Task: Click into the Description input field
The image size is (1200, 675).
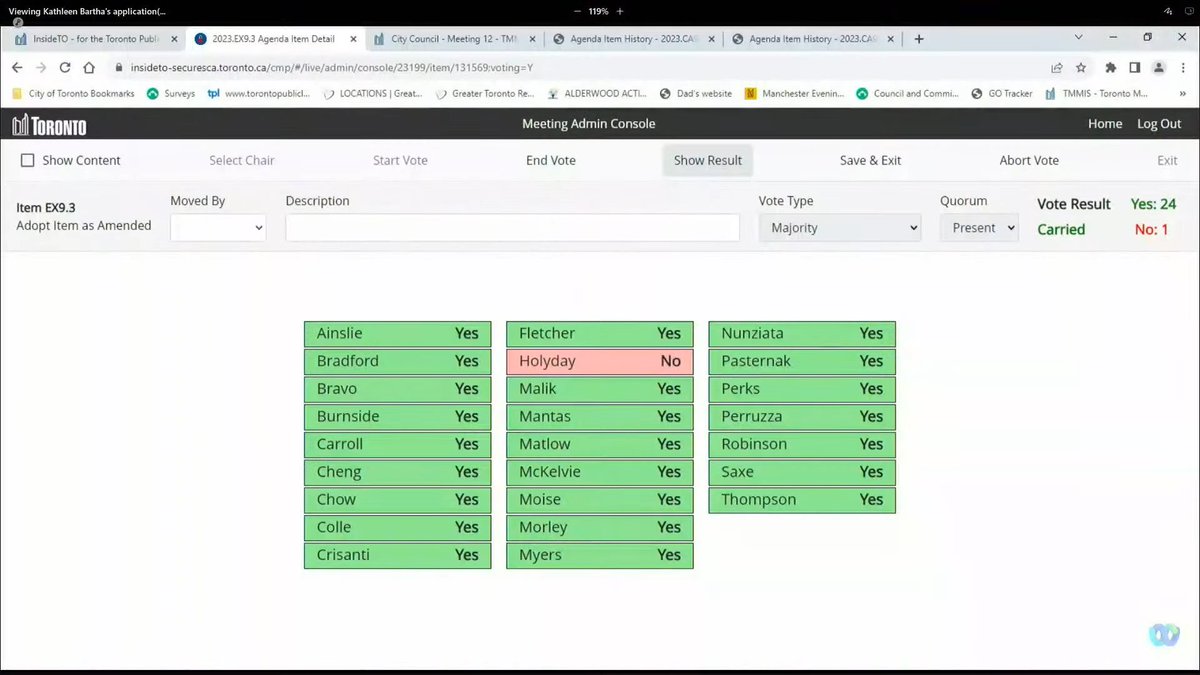Action: point(512,228)
